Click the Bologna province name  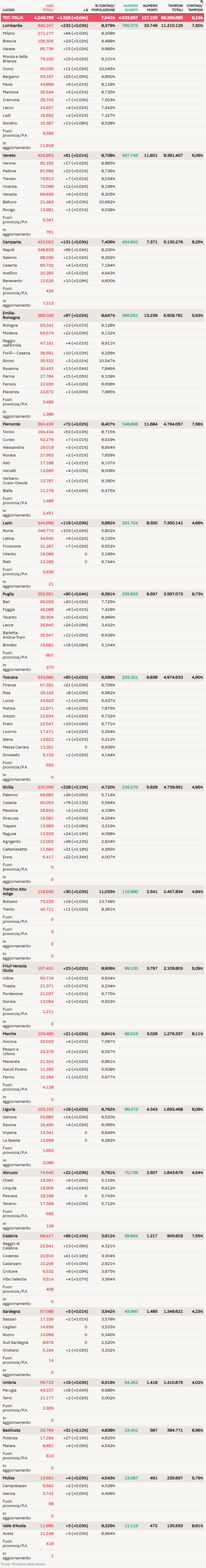click(x=10, y=325)
